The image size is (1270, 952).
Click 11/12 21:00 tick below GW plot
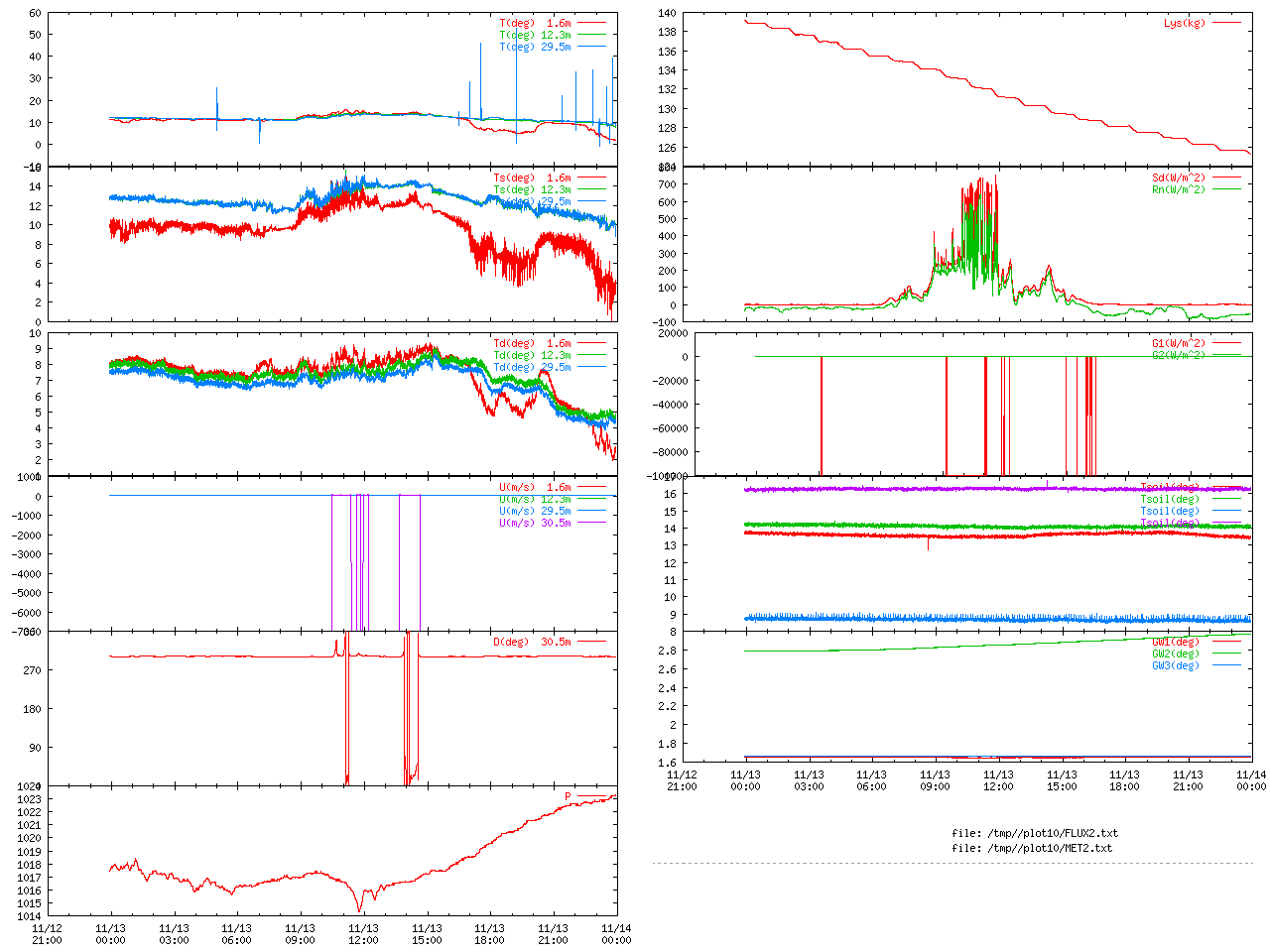(682, 780)
